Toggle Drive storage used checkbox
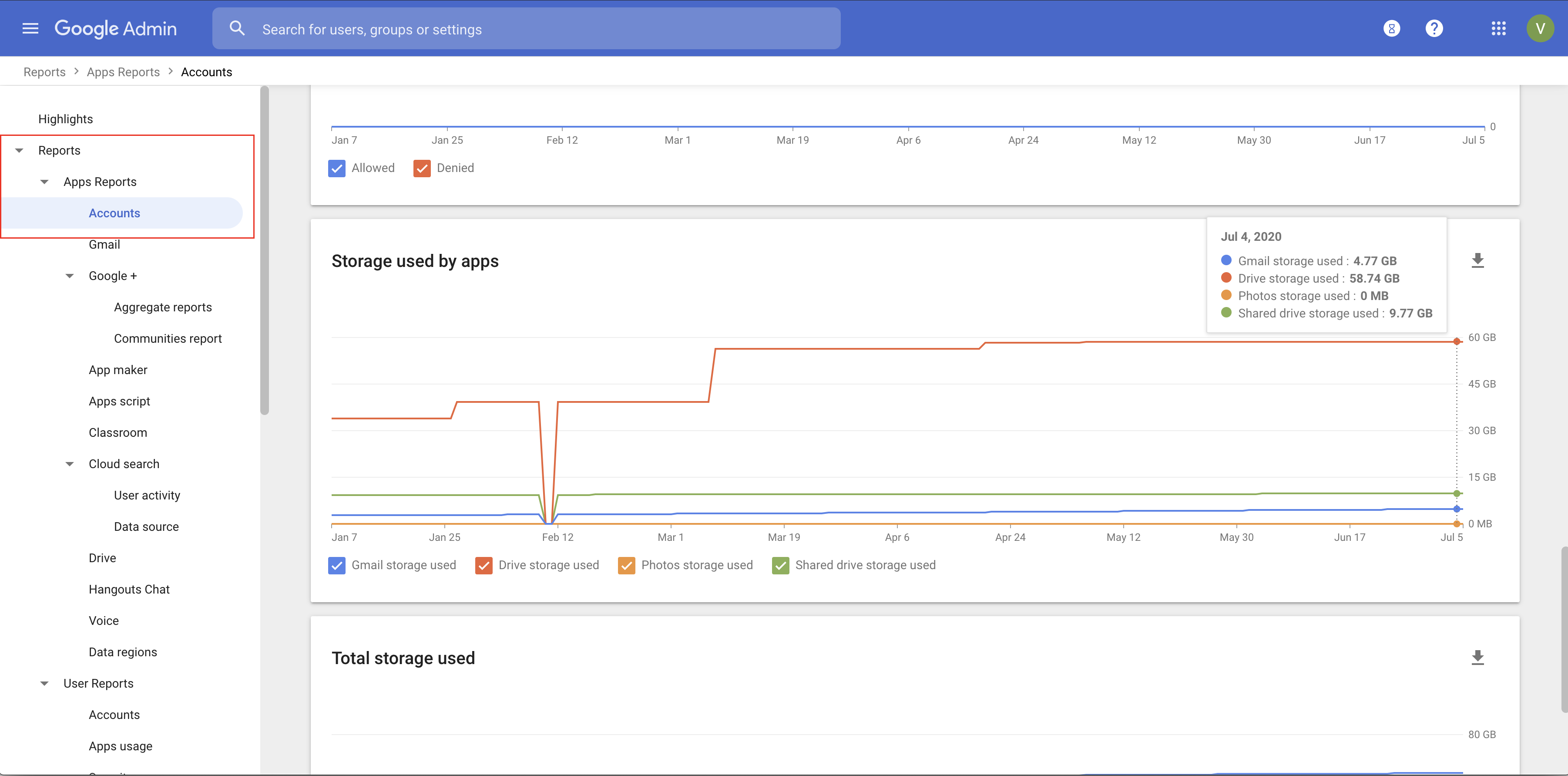1568x776 pixels. click(x=483, y=565)
